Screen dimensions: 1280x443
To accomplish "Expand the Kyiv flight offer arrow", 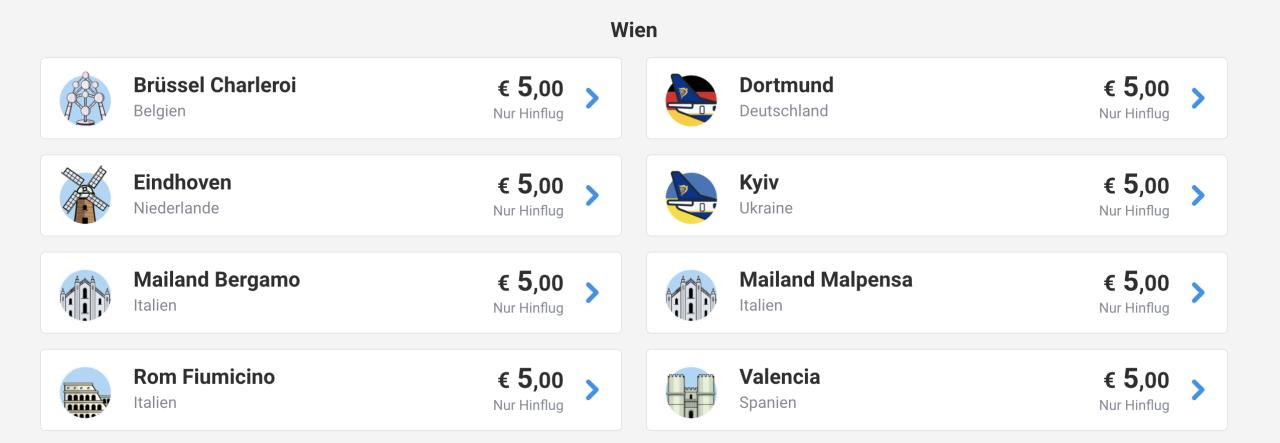I will click(1198, 195).
